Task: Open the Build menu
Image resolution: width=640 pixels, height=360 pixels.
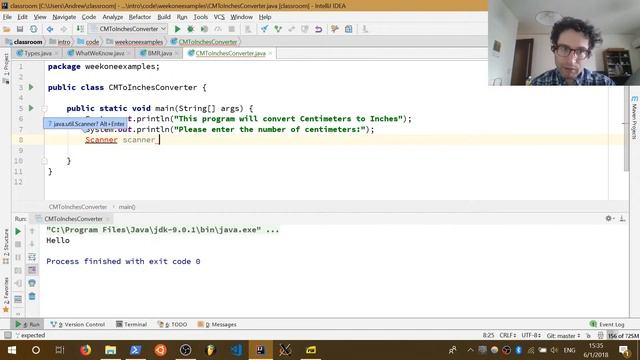Action: tap(164, 17)
